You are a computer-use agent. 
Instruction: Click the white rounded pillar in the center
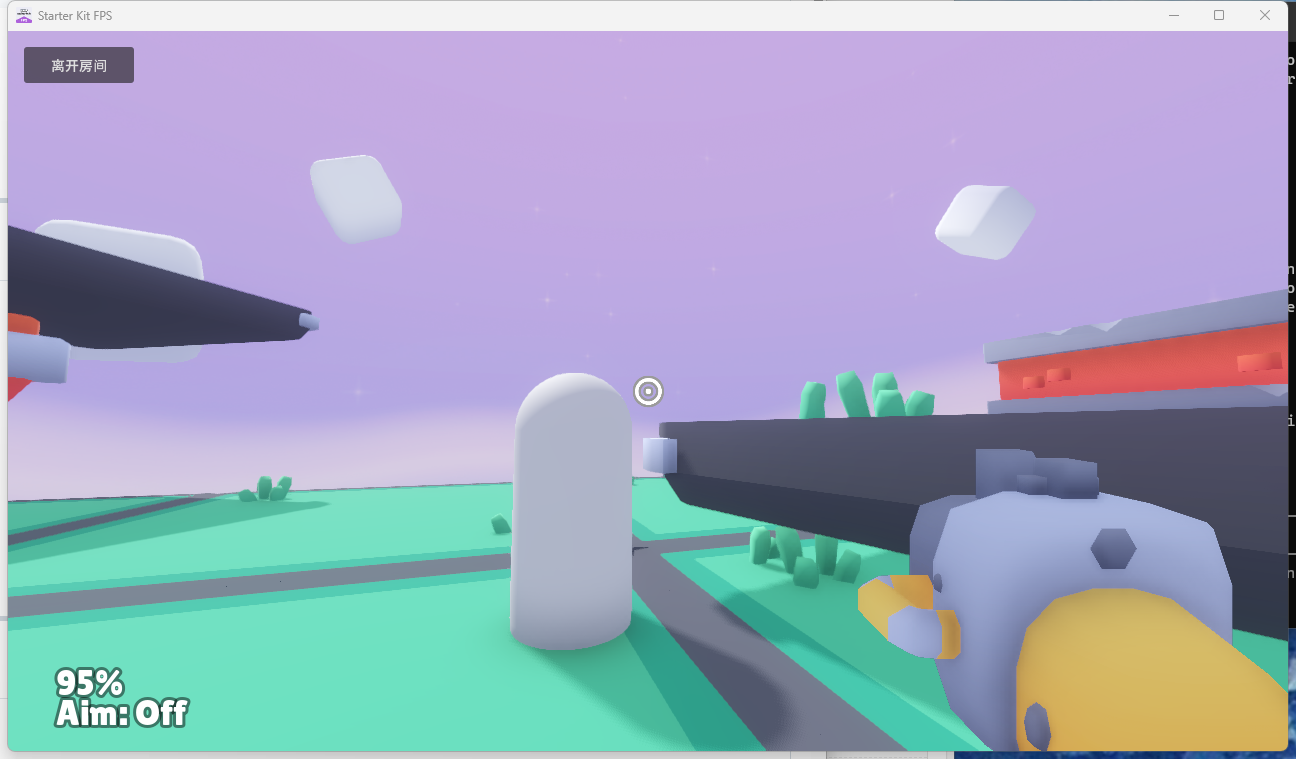[x=570, y=510]
